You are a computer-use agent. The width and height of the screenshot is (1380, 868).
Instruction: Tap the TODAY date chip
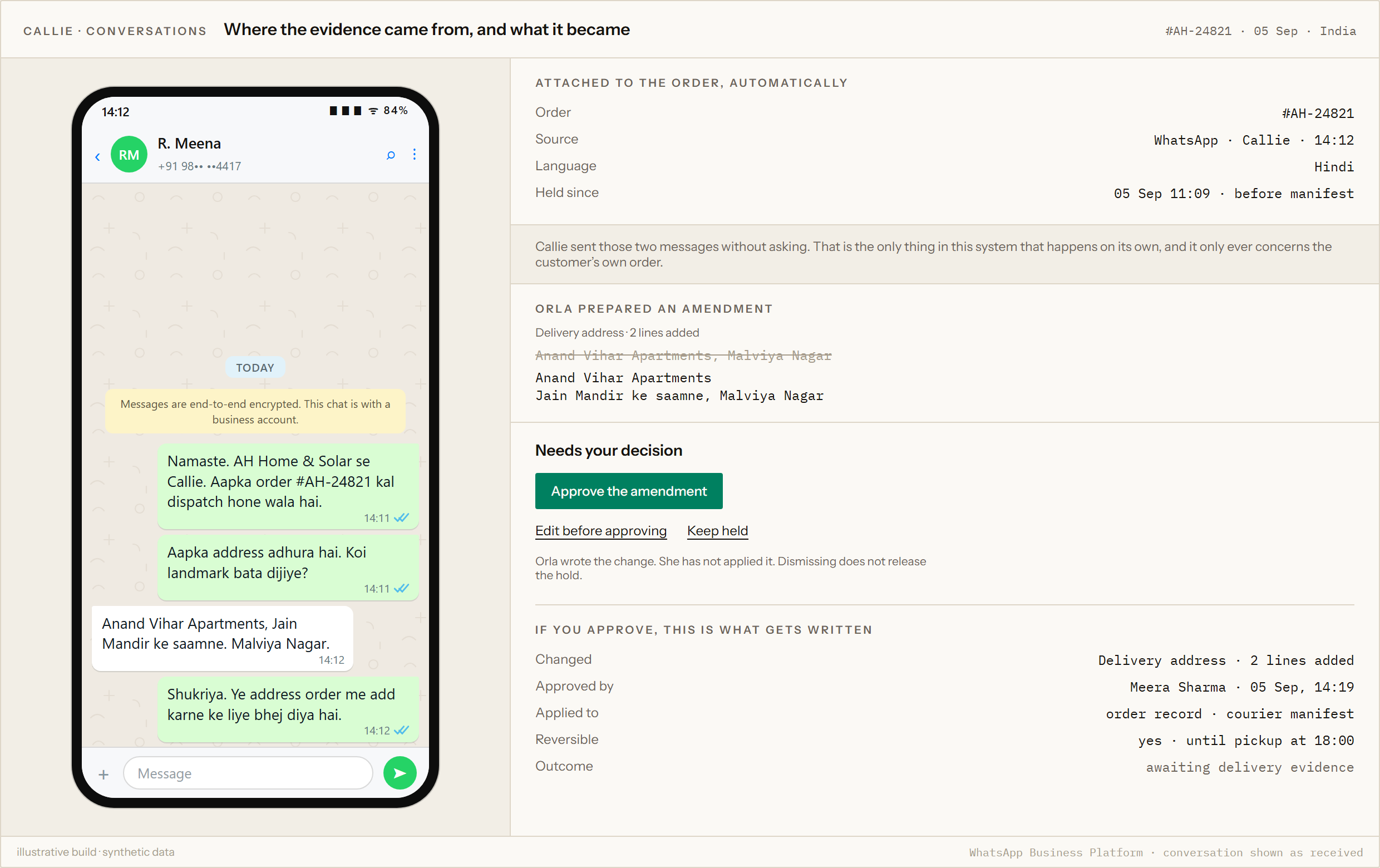255,368
